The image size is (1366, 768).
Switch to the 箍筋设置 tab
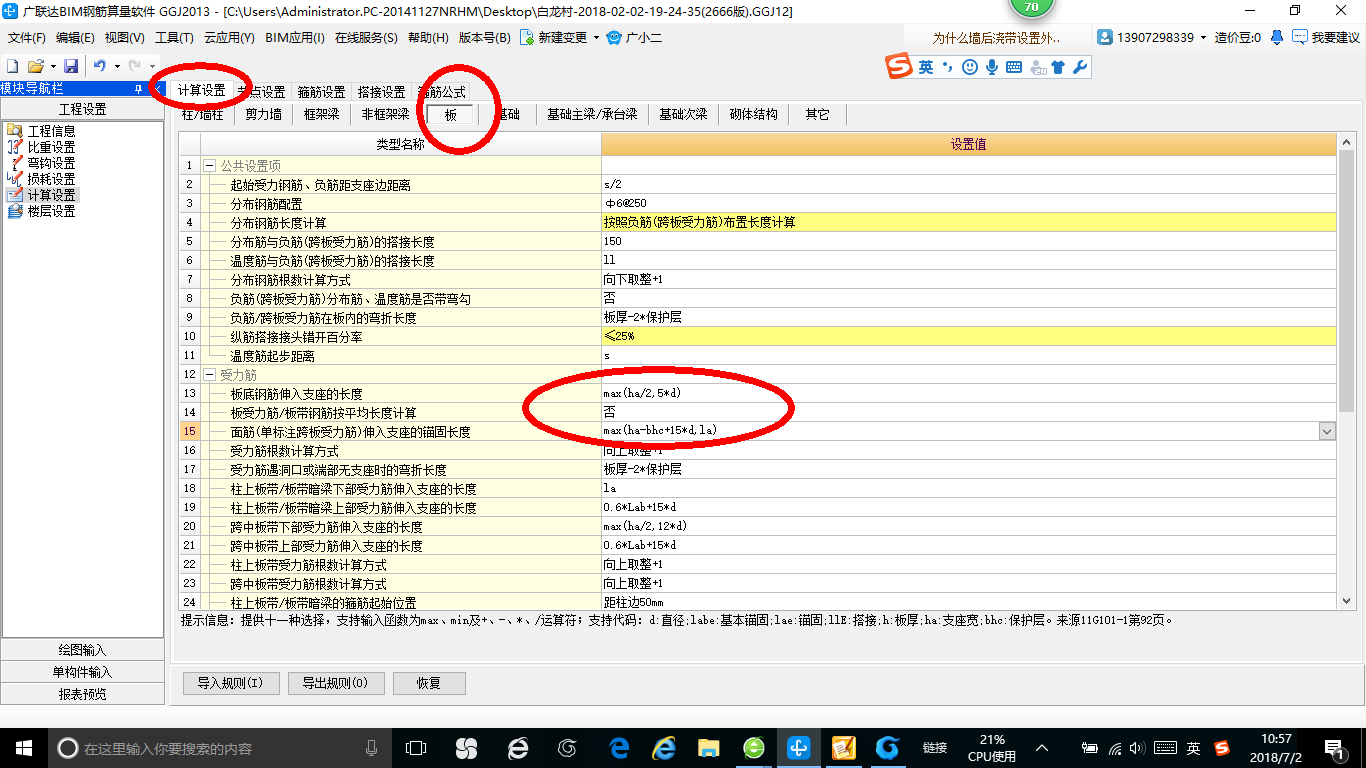[x=321, y=92]
